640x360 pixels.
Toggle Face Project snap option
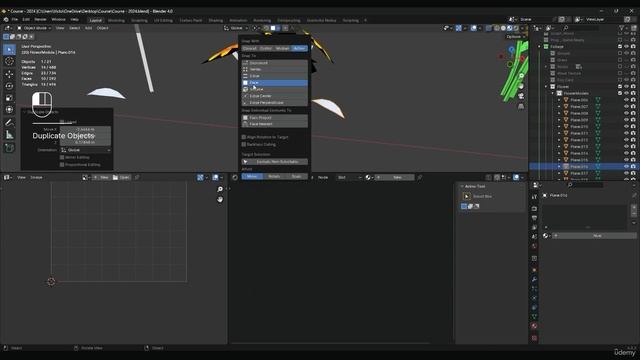(x=275, y=118)
